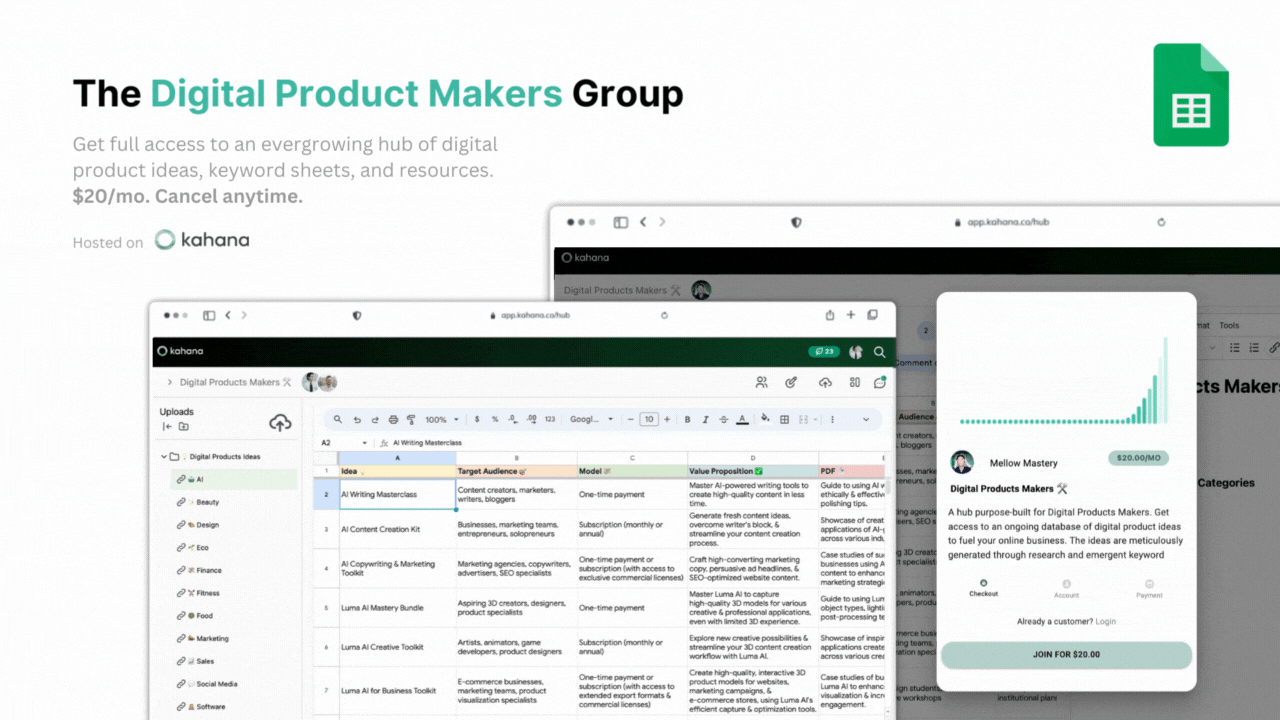Open the green 23 notifications badge
Viewport: 1280px width, 720px height.
(823, 352)
